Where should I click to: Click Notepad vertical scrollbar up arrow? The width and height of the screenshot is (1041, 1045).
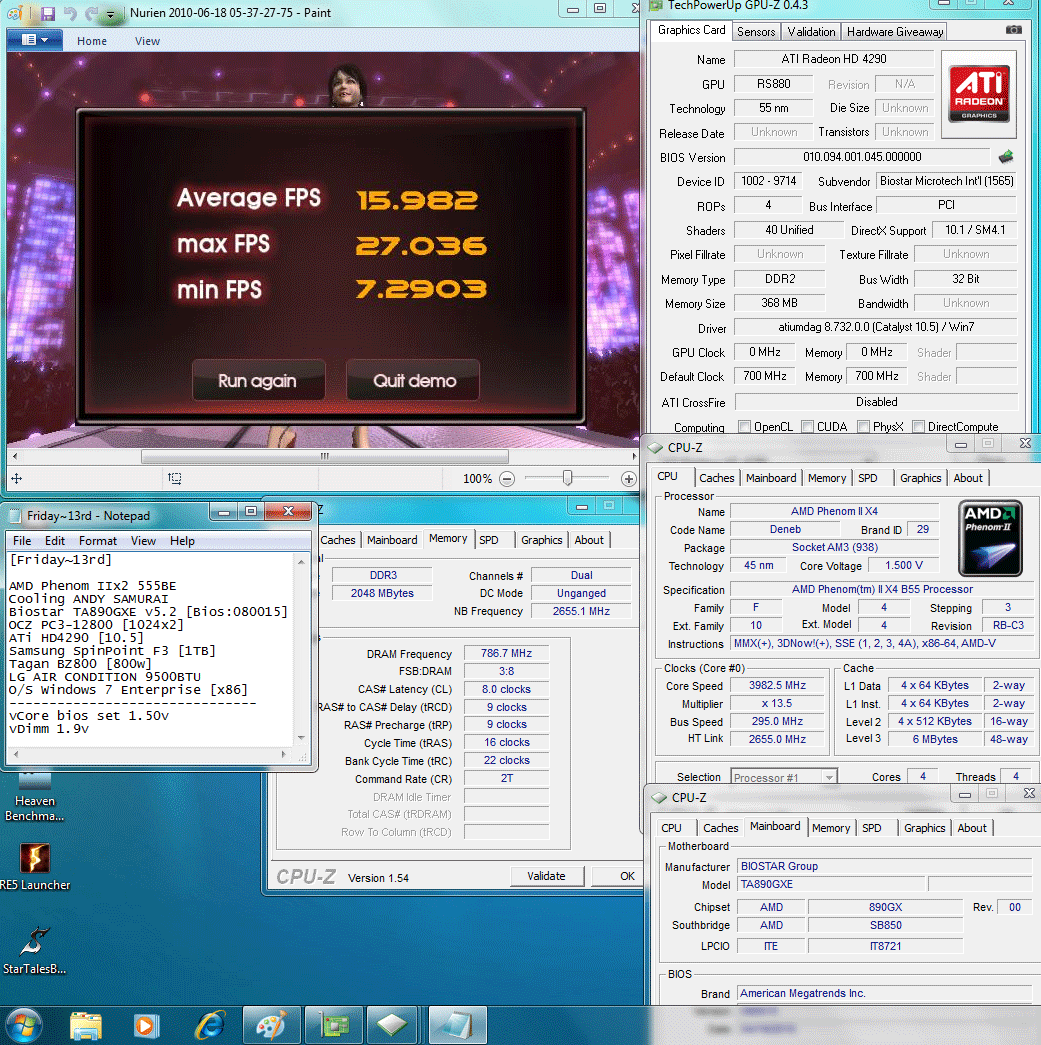coord(301,562)
